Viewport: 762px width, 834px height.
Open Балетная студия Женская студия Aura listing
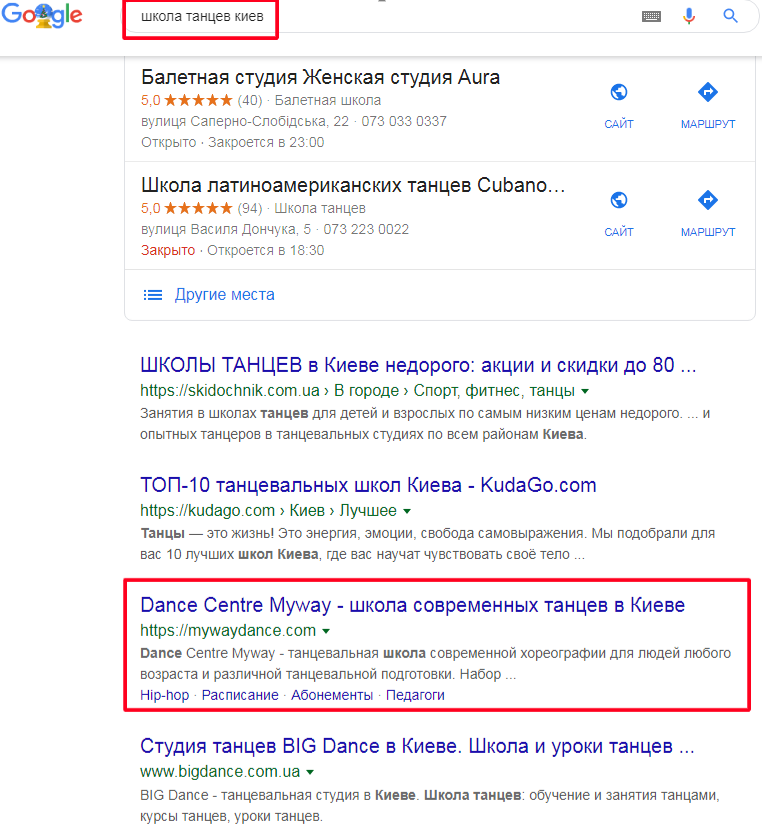[320, 77]
